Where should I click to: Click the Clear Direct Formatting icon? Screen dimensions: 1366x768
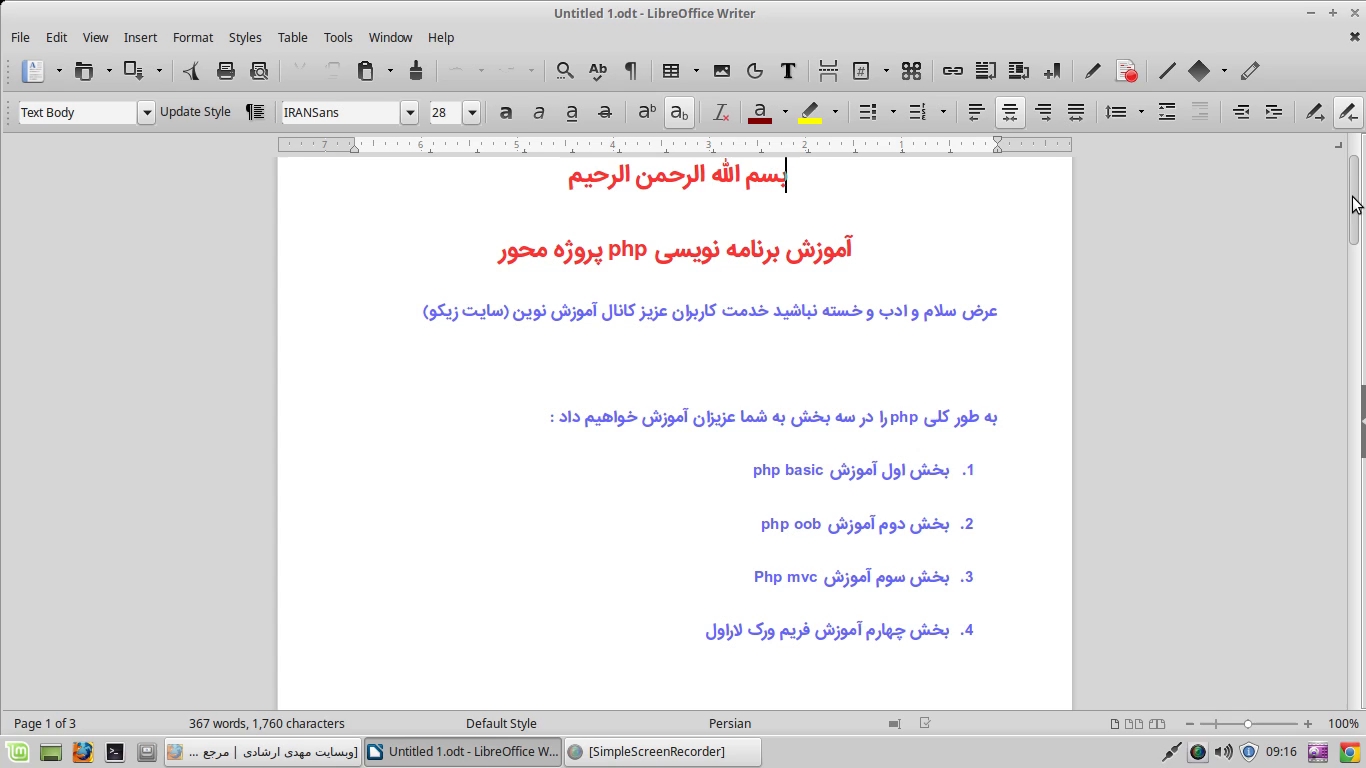pyautogui.click(x=720, y=113)
